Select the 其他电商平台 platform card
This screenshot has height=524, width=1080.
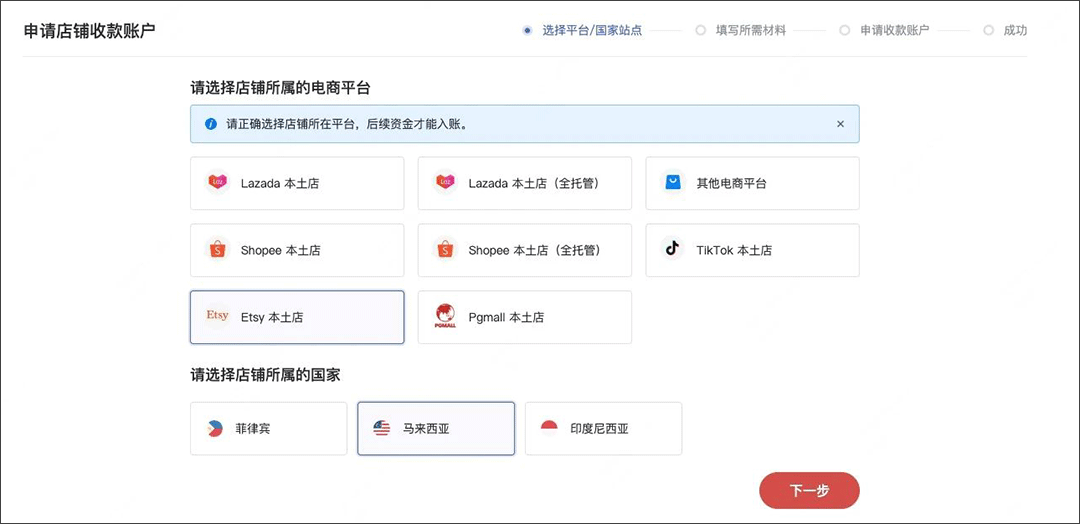click(752, 183)
